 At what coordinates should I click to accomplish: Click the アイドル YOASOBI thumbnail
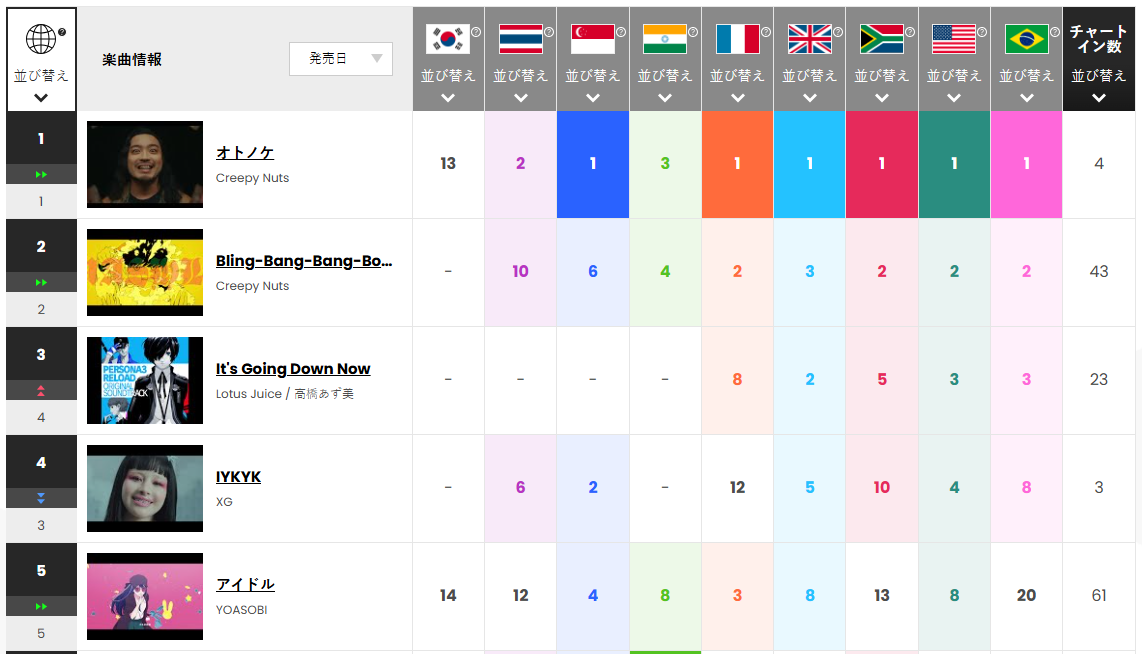145,596
